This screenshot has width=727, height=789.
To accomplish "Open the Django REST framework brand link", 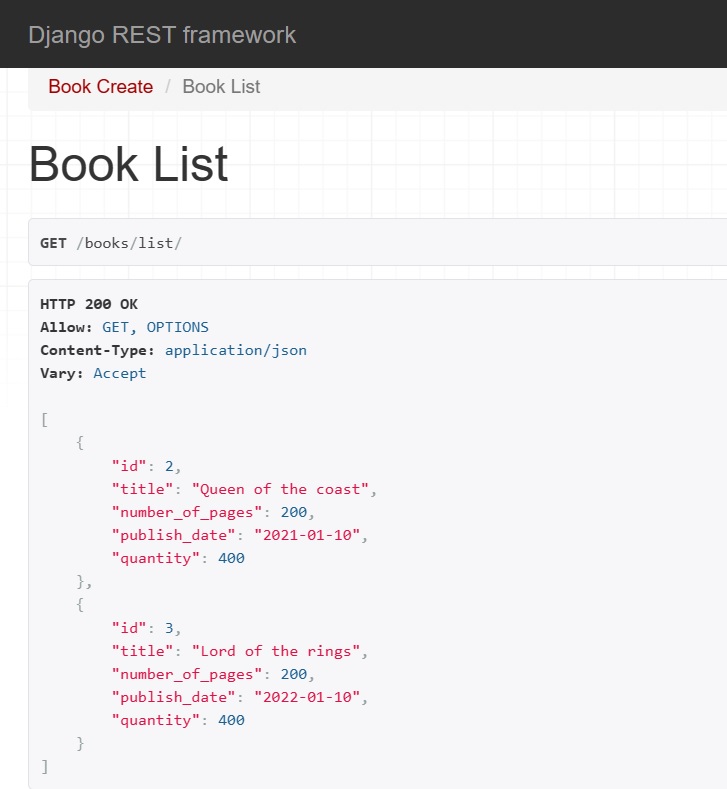I will coord(162,35).
